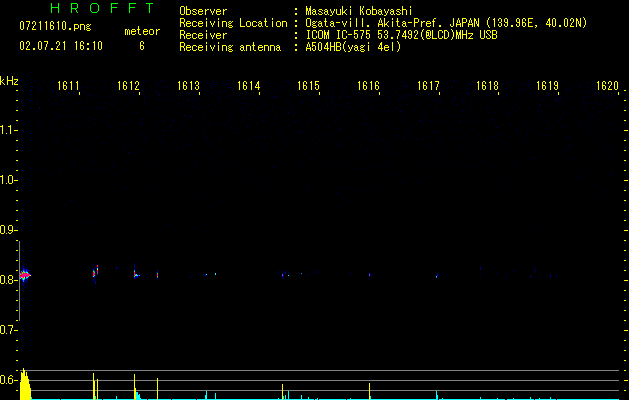
Task: Click the 1617 time axis label
Action: click(x=428, y=85)
